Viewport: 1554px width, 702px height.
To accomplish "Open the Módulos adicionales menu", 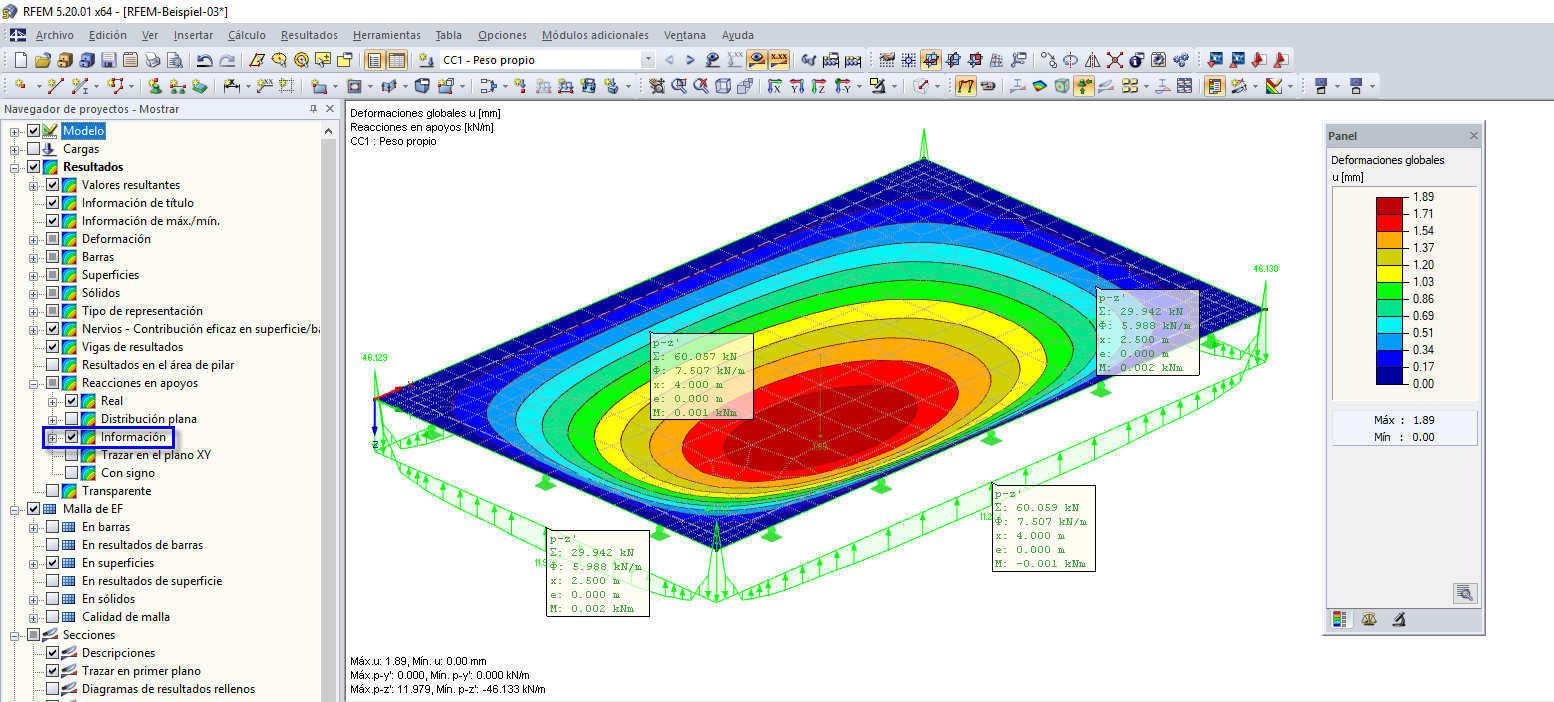I will pyautogui.click(x=595, y=35).
